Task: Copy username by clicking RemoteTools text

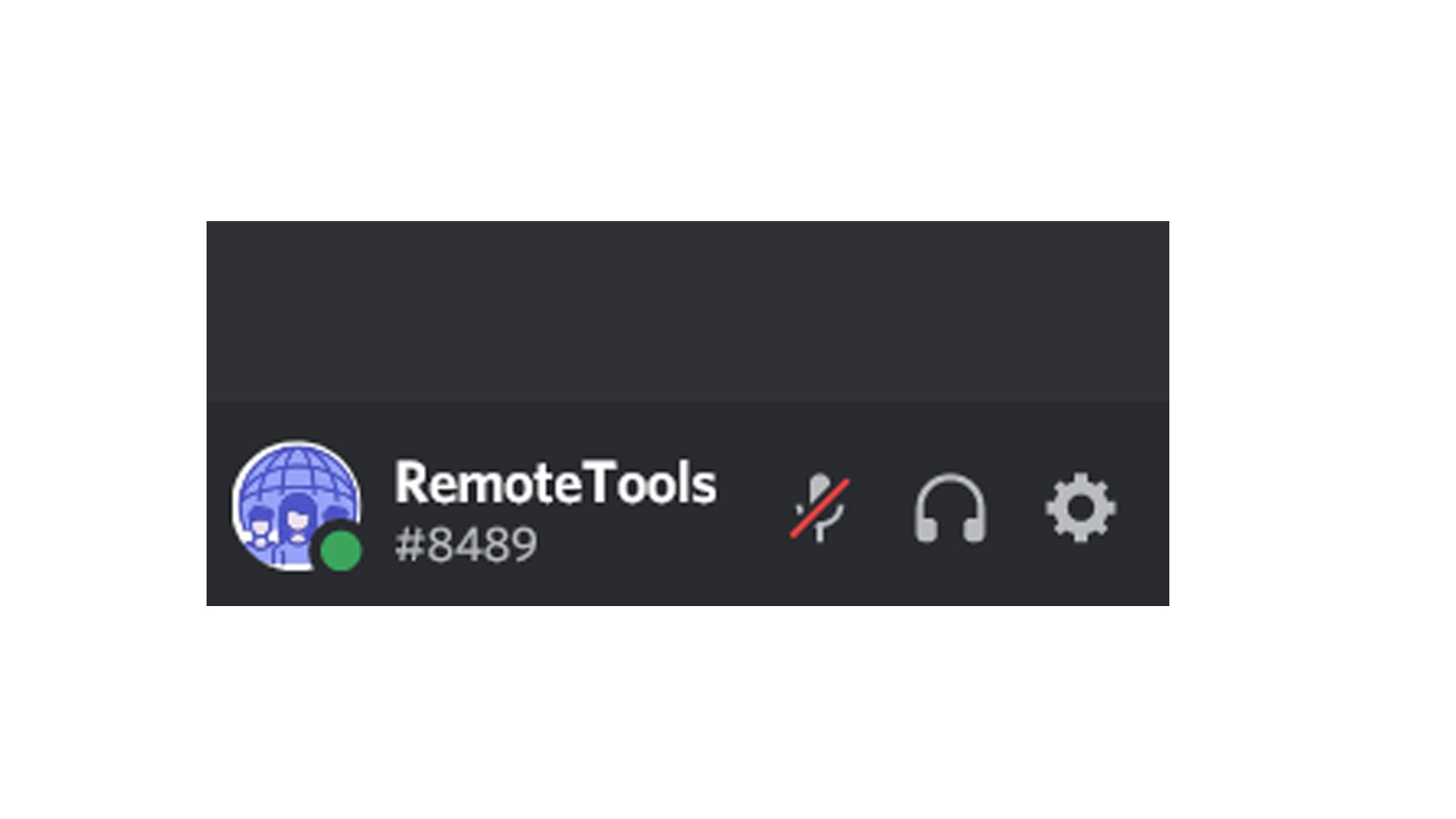Action: coord(555,483)
